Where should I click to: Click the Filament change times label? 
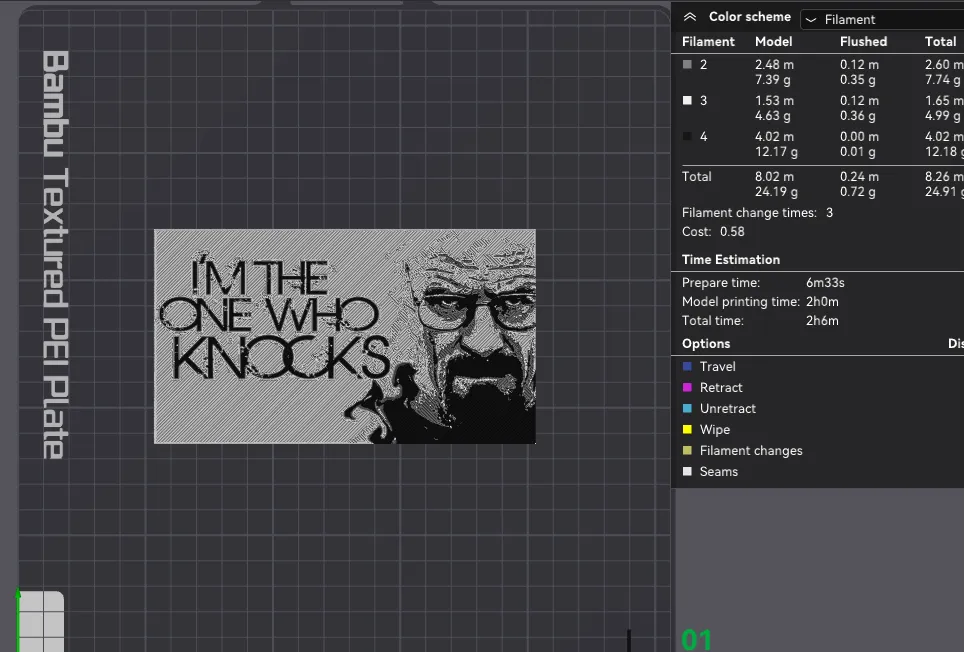[749, 213]
